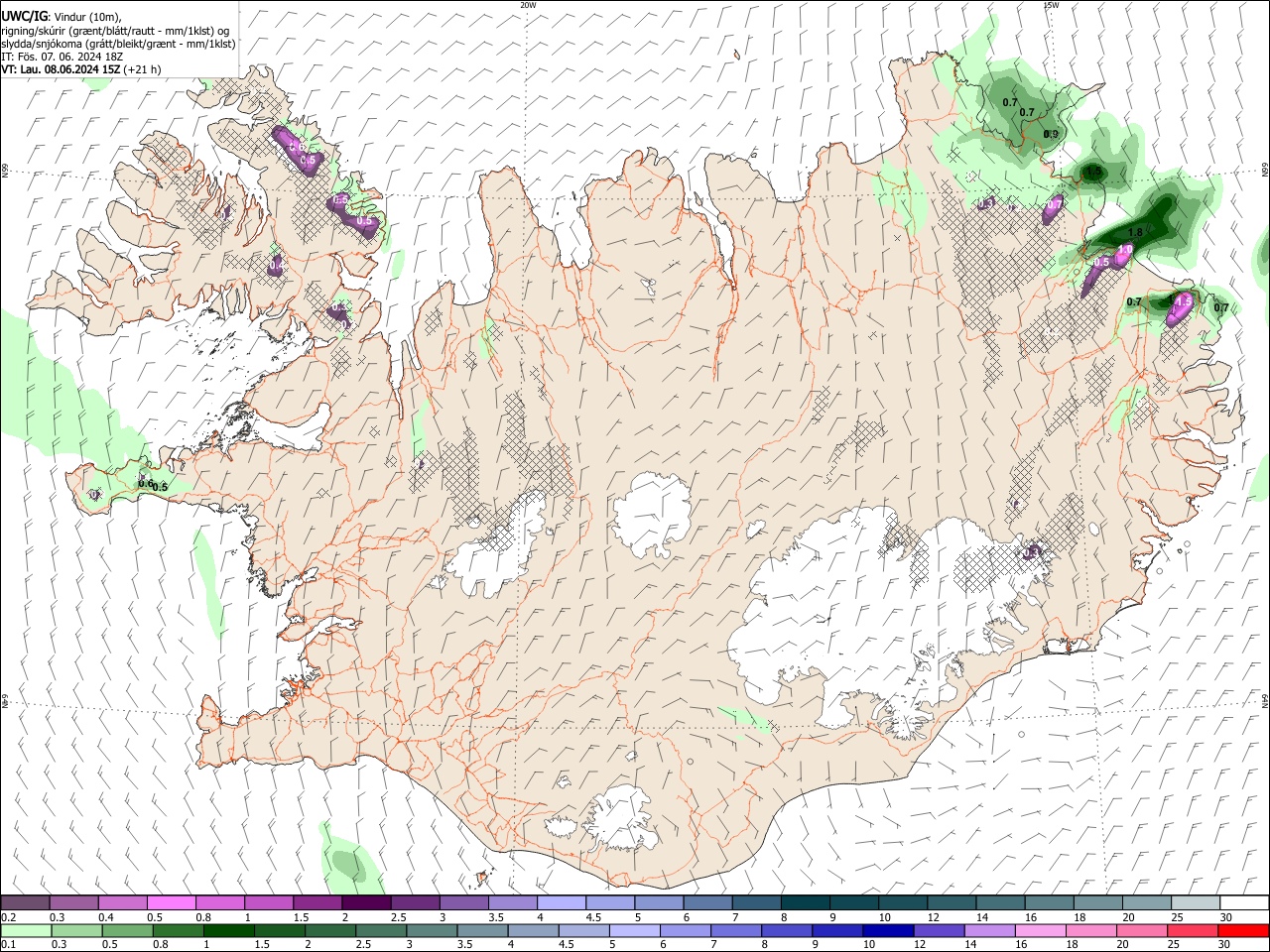Screen dimensions: 1270x952
Task: Click the 15W meridian label at the top
Action: (x=1051, y=5)
